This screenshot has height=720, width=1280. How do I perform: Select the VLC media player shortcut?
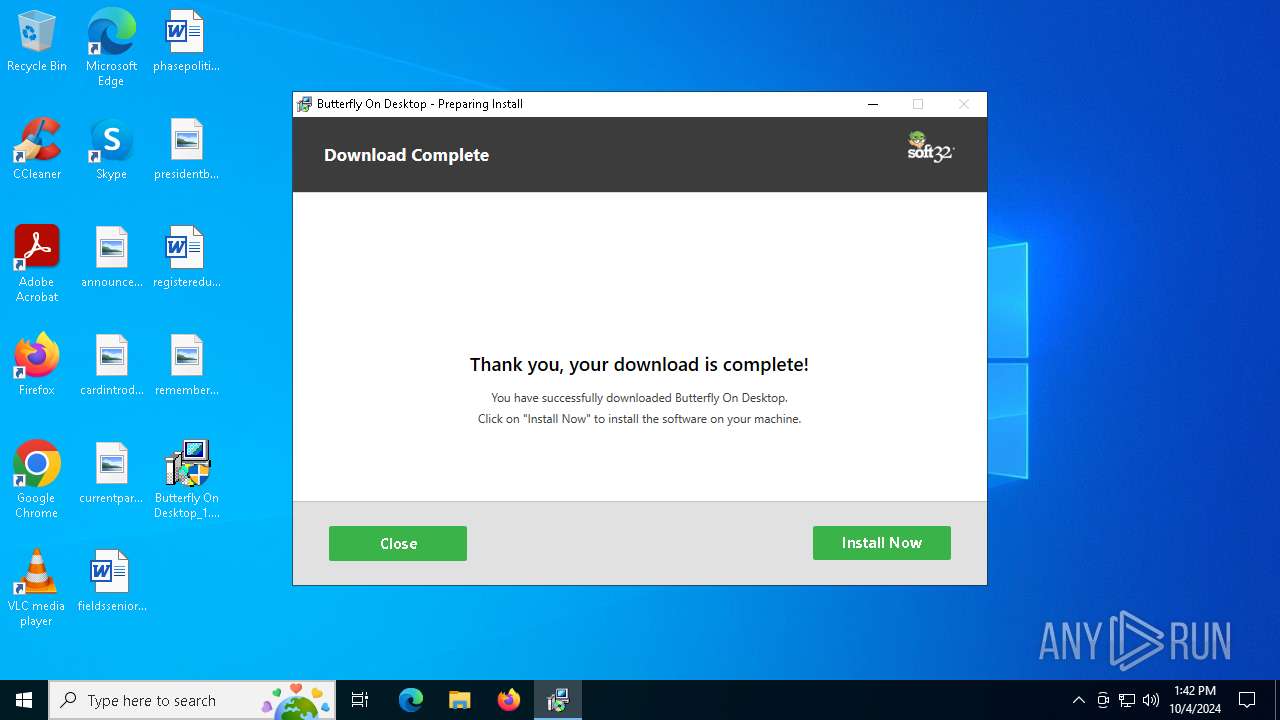(37, 588)
